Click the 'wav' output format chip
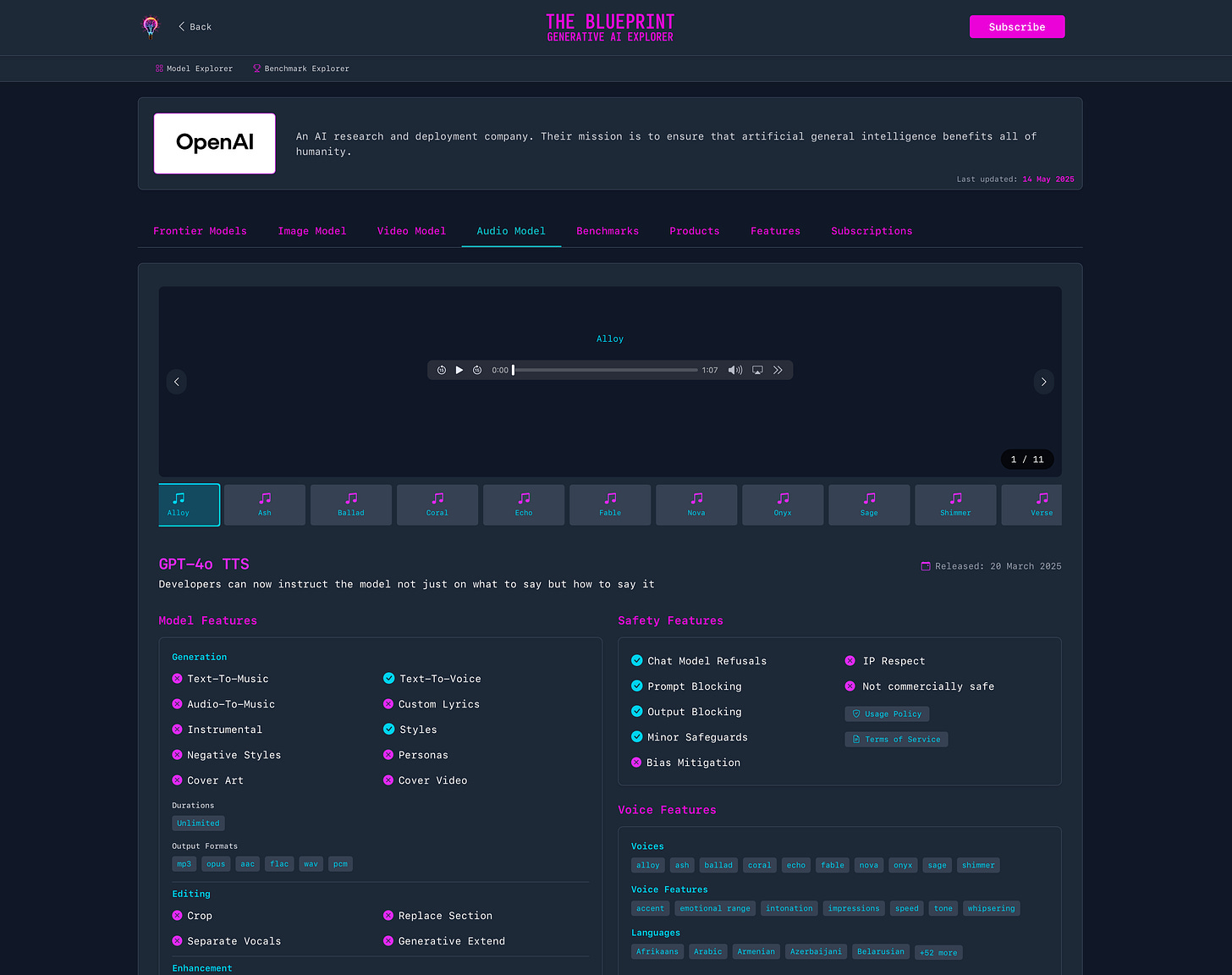Image resolution: width=1232 pixels, height=975 pixels. coord(311,864)
